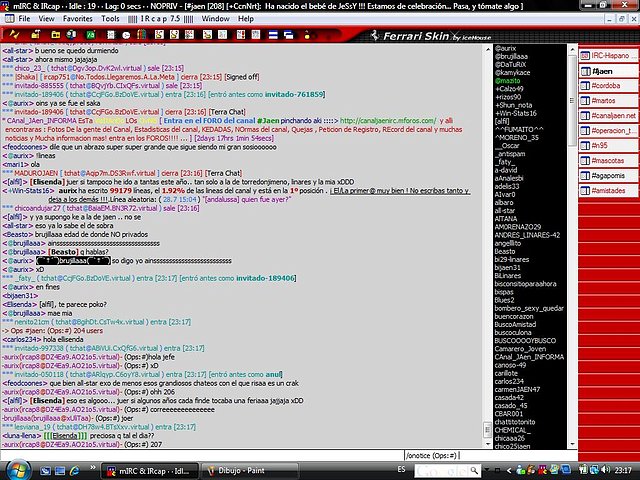Click the volume speaker tray icon

pos(606,470)
